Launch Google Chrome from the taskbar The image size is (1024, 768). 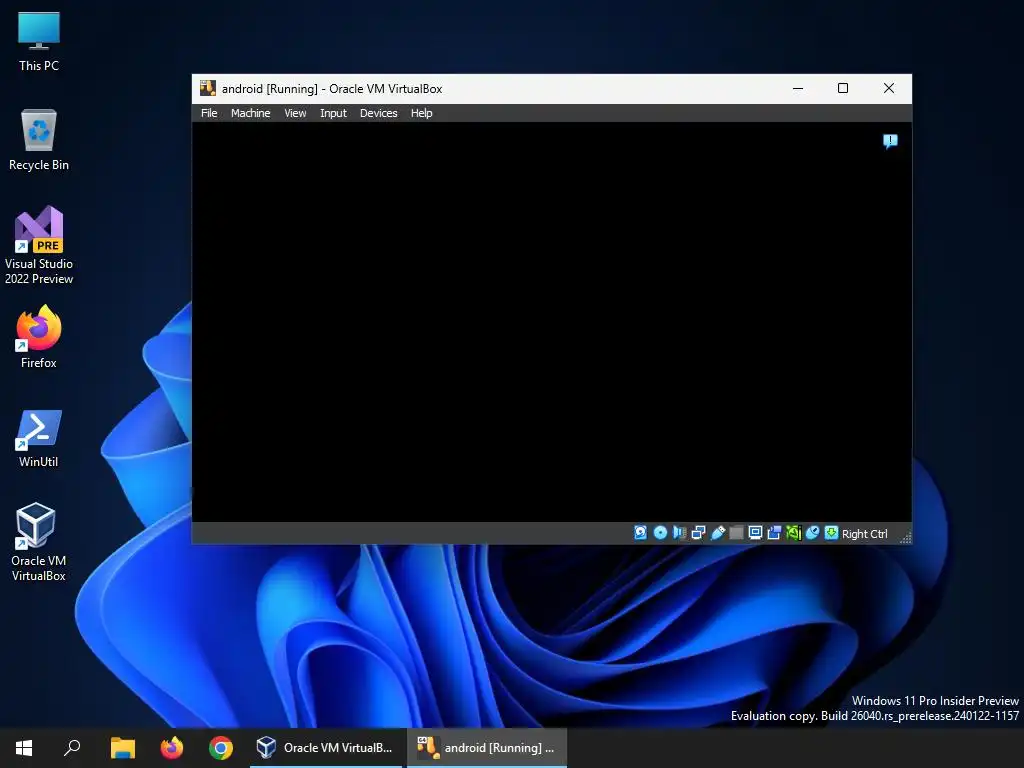click(221, 748)
